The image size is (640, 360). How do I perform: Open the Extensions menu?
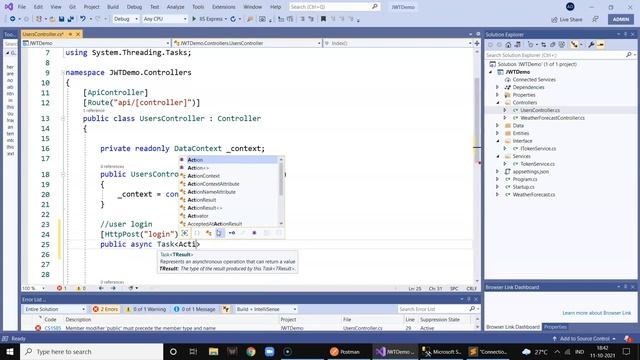click(x=224, y=7)
